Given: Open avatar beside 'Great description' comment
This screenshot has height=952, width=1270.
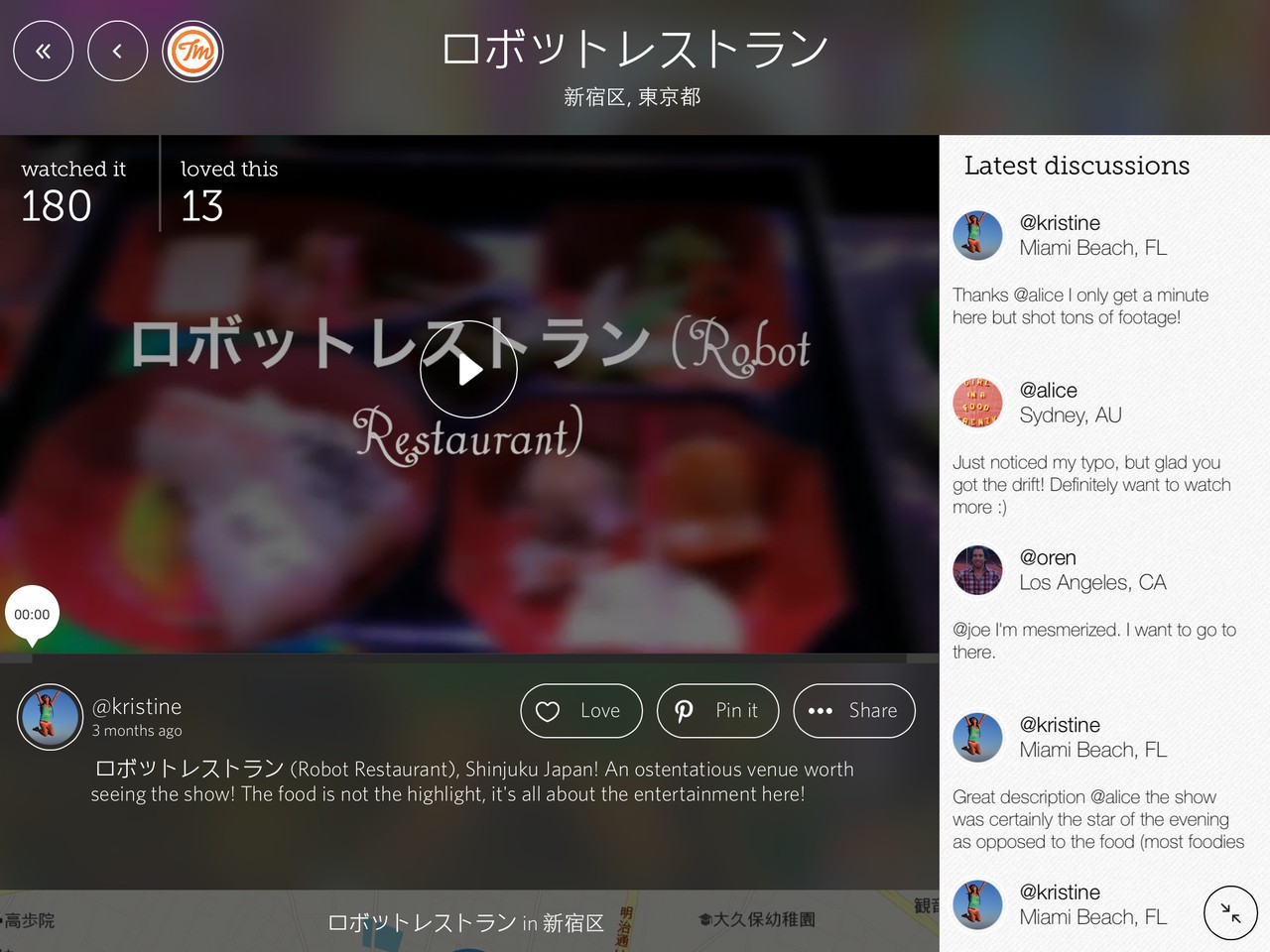Looking at the screenshot, I should pos(977,738).
